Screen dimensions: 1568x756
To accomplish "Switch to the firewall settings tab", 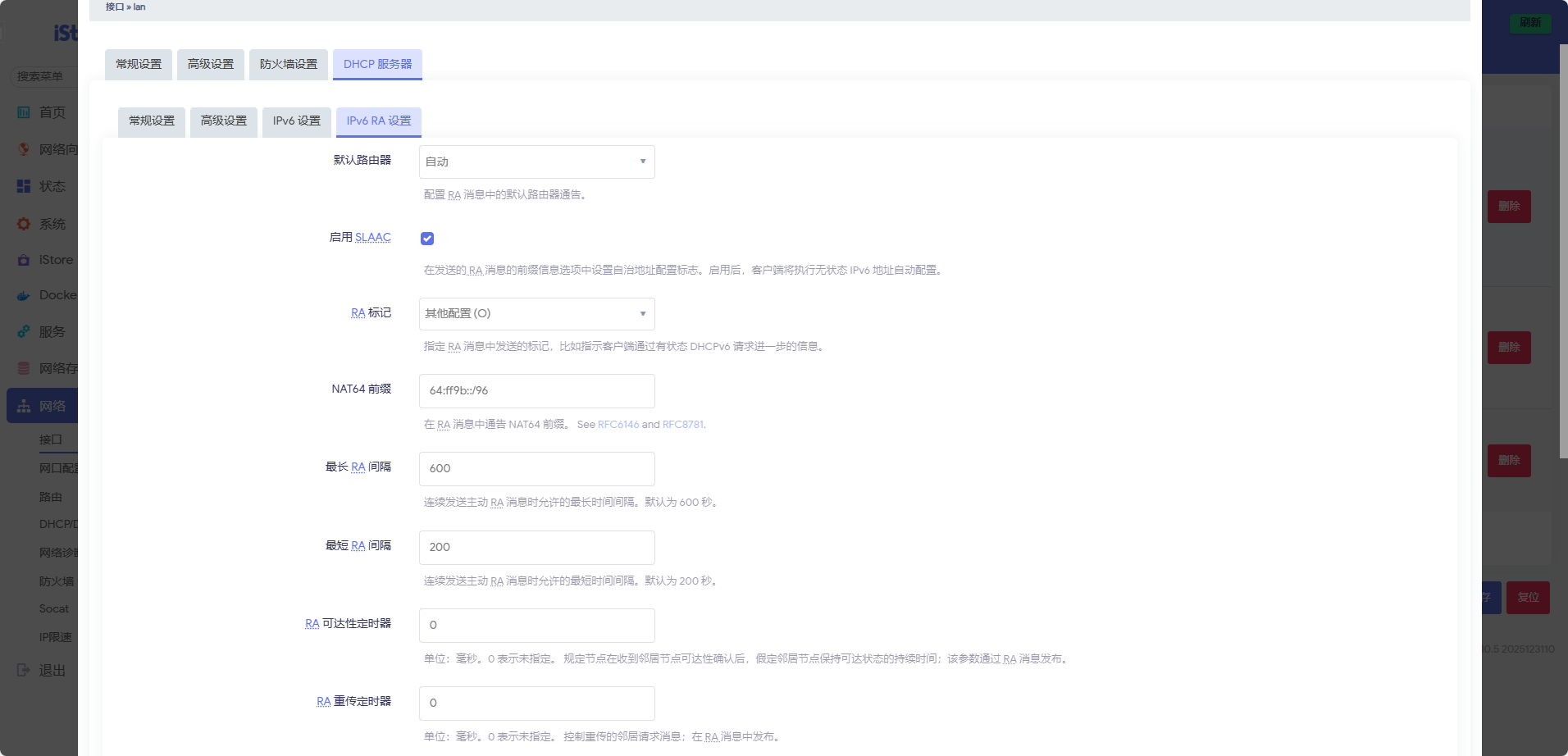I will coord(289,64).
